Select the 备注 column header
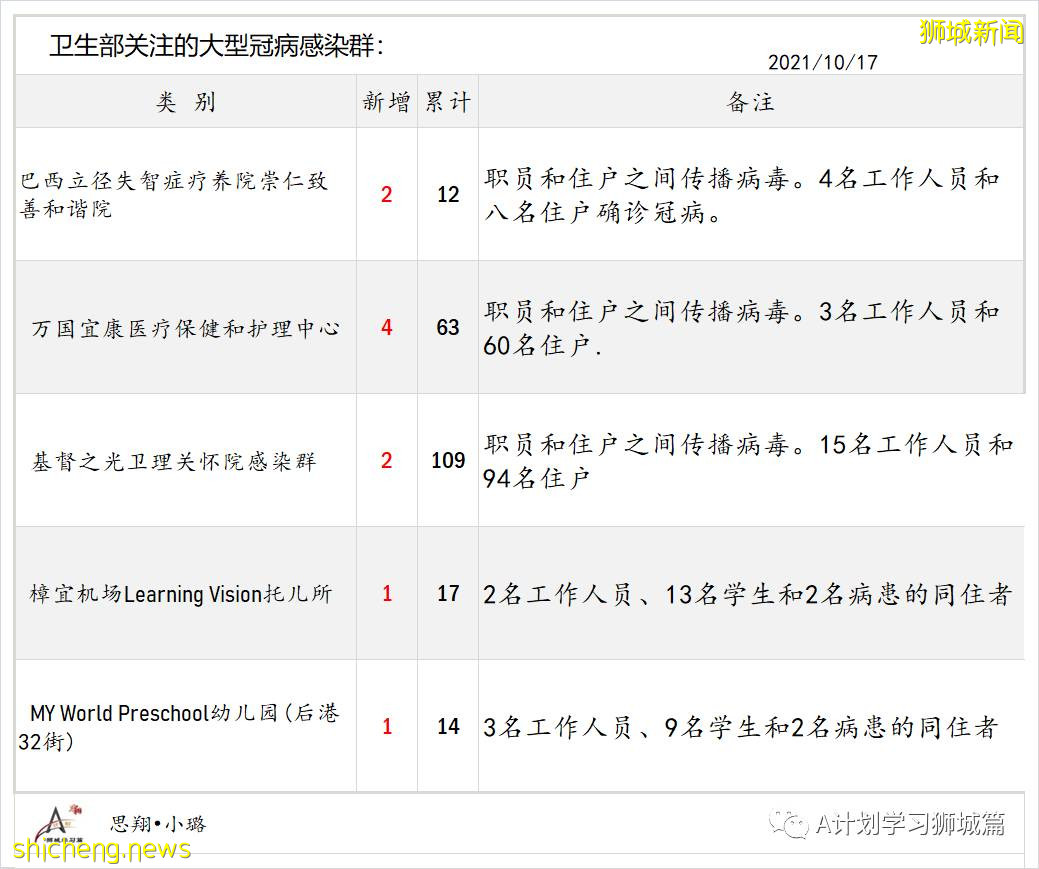 click(748, 101)
